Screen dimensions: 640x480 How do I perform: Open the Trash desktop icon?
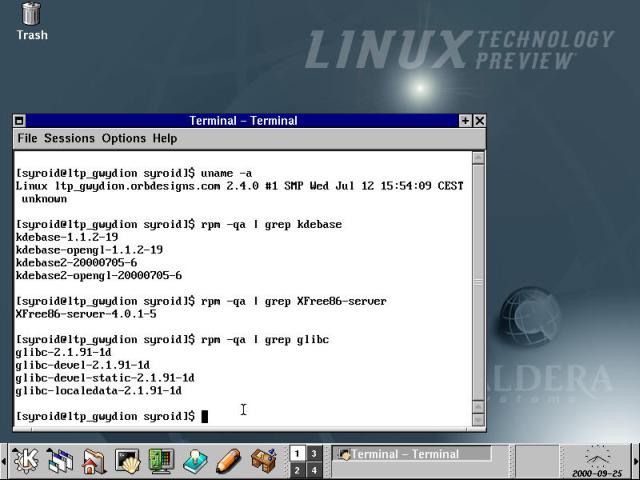click(x=32, y=20)
